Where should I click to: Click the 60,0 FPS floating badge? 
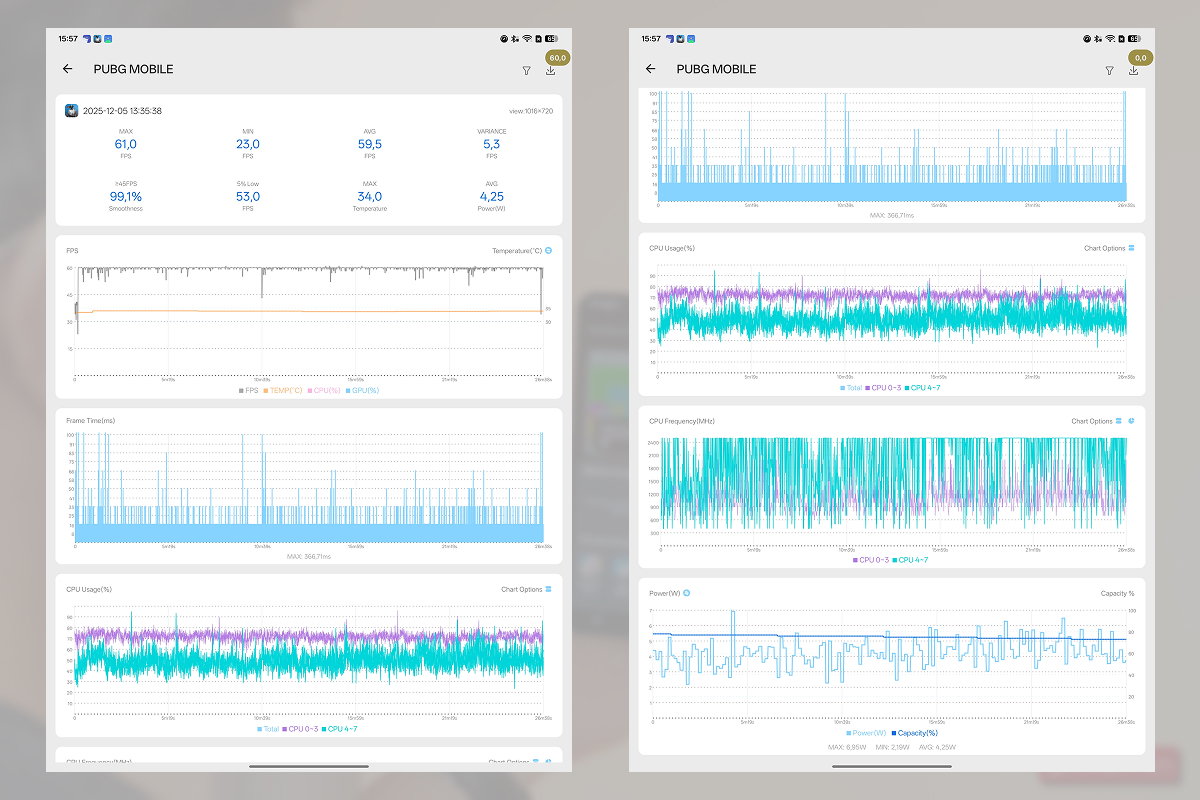(556, 58)
